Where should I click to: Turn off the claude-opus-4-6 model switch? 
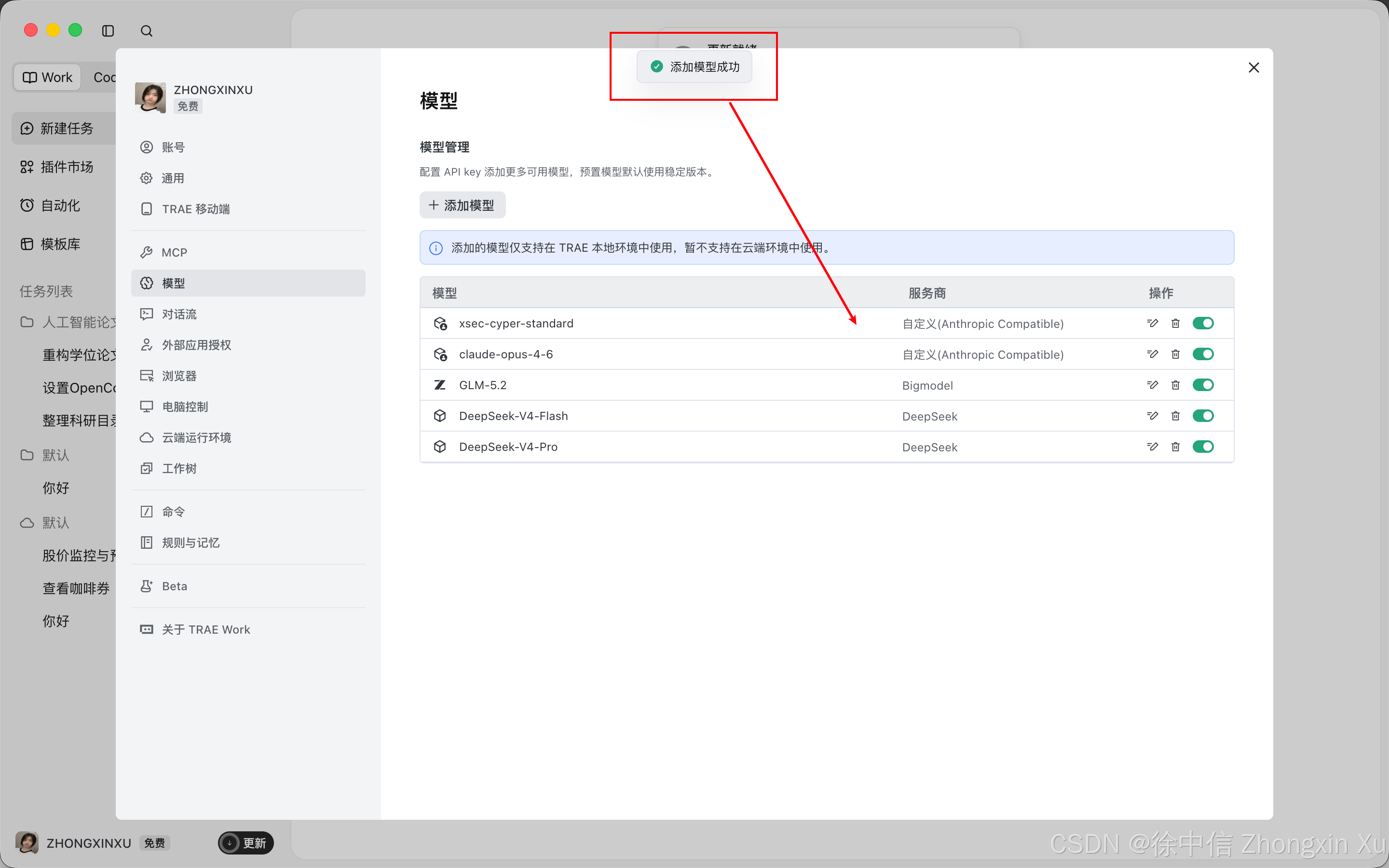tap(1203, 354)
